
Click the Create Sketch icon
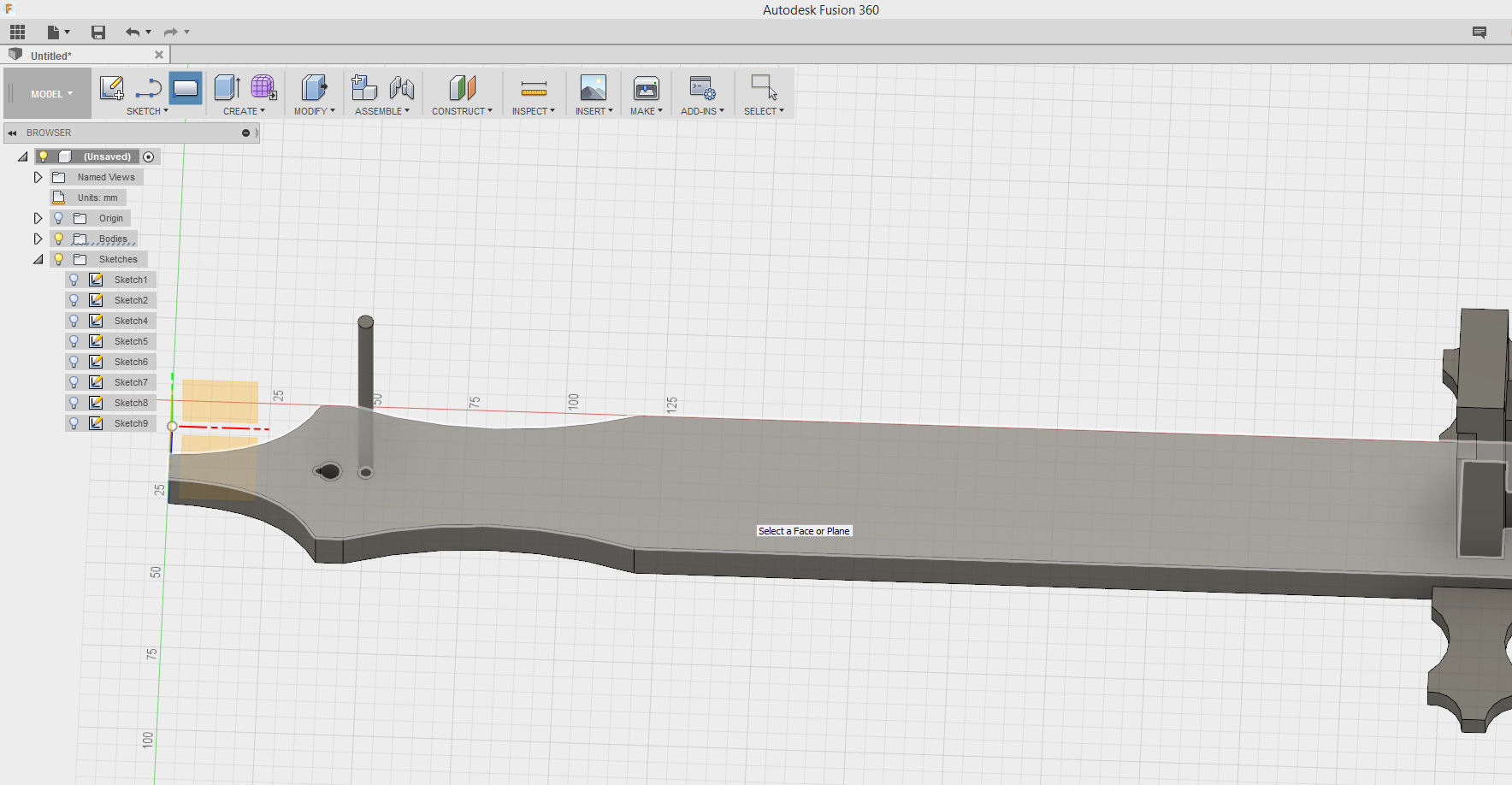(112, 88)
